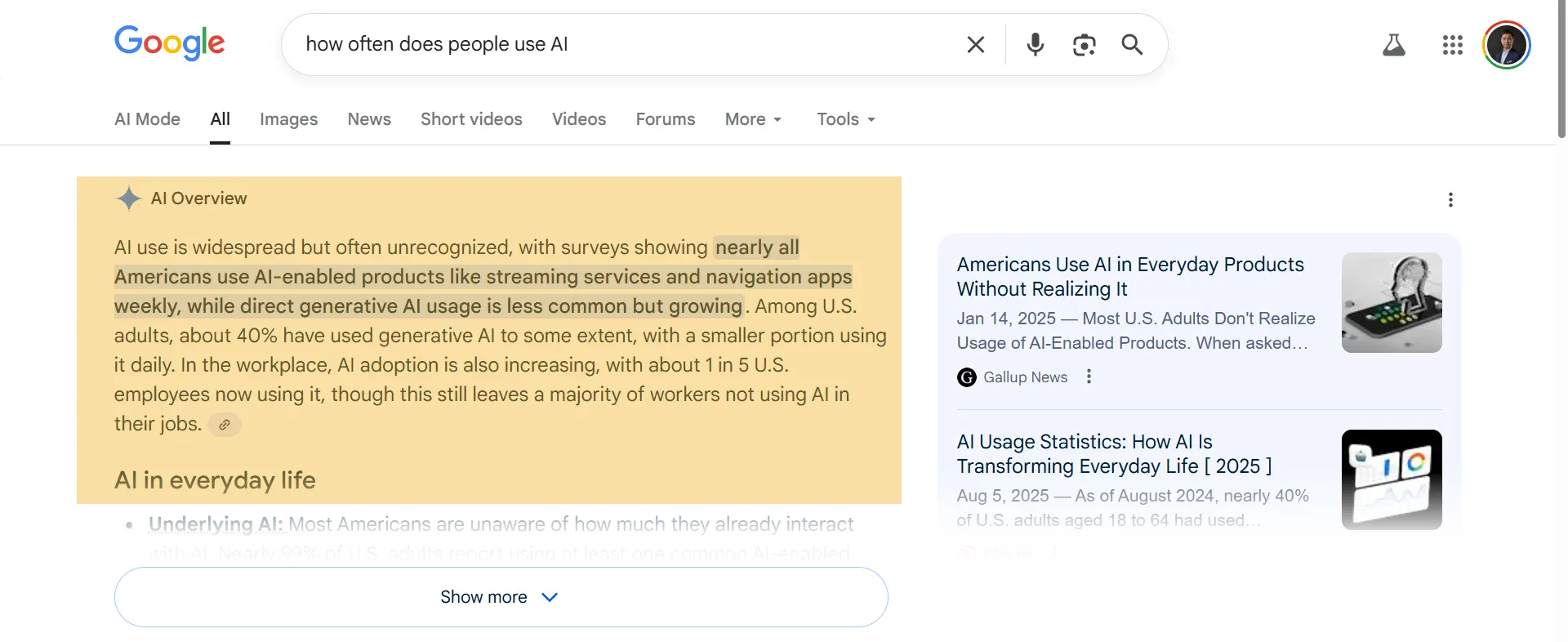Click 'Underlying AI:' bullet text
Viewport: 1568px width, 642px height.
coord(216,524)
